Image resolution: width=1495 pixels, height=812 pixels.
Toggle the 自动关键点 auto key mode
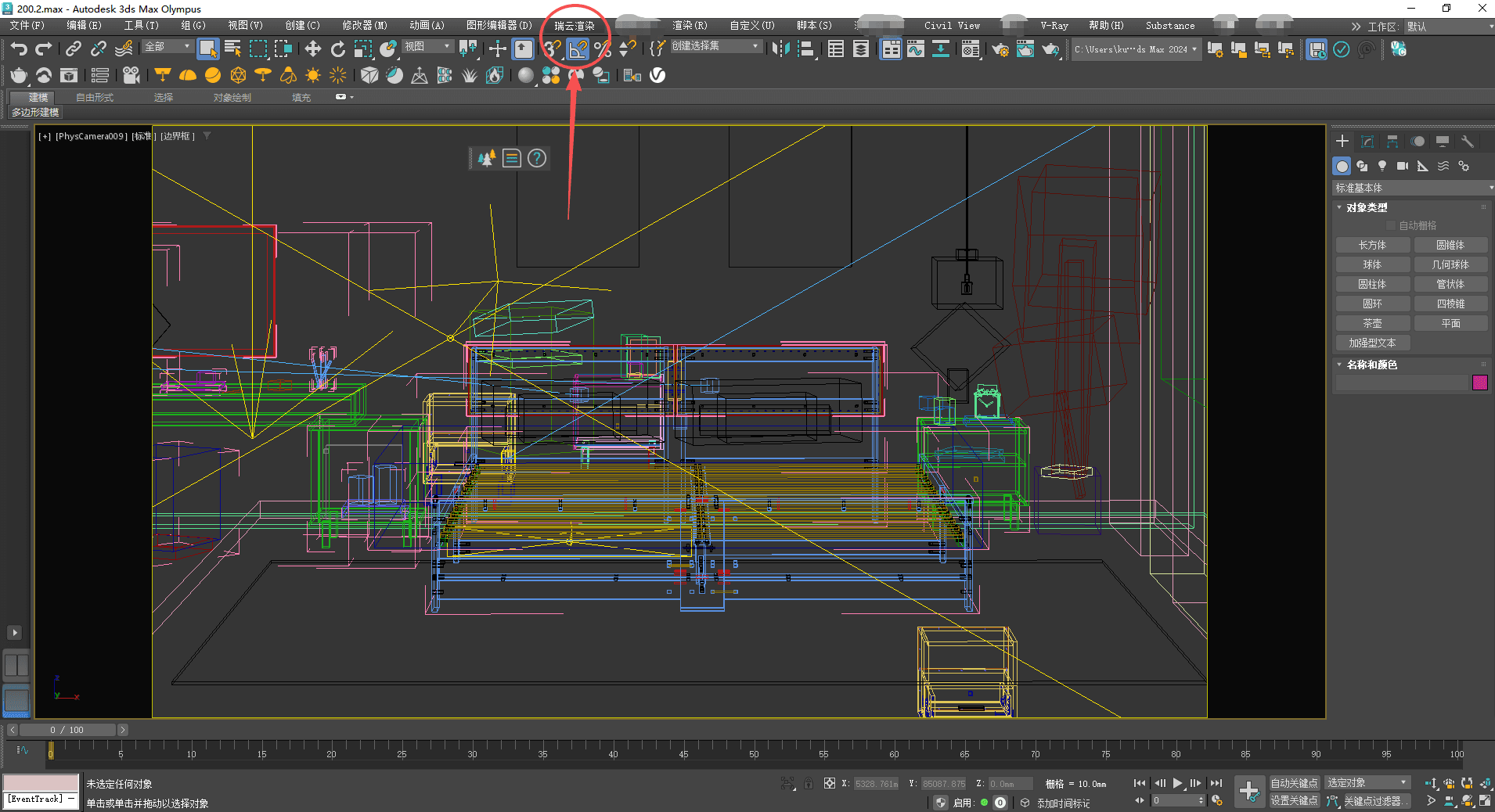(1294, 783)
